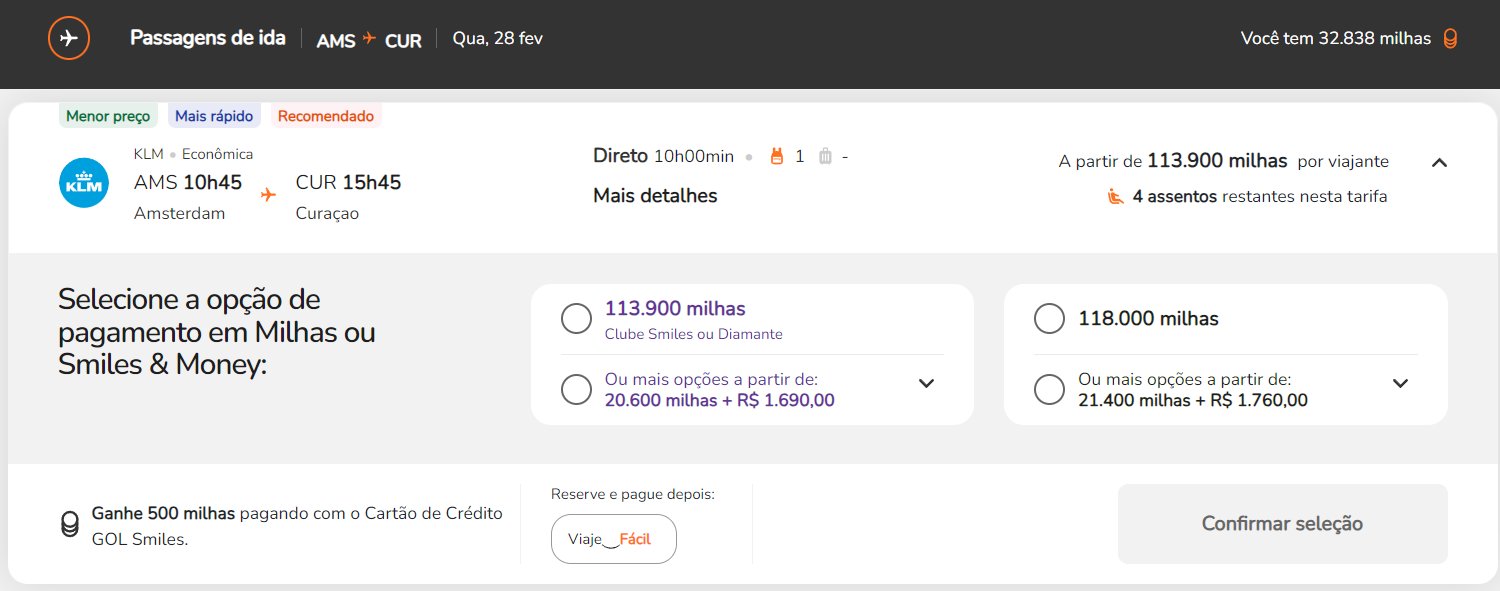Viewport: 1500px width, 591px height.
Task: Select the 113.900 milhas Clube Smiles option
Action: (x=576, y=319)
